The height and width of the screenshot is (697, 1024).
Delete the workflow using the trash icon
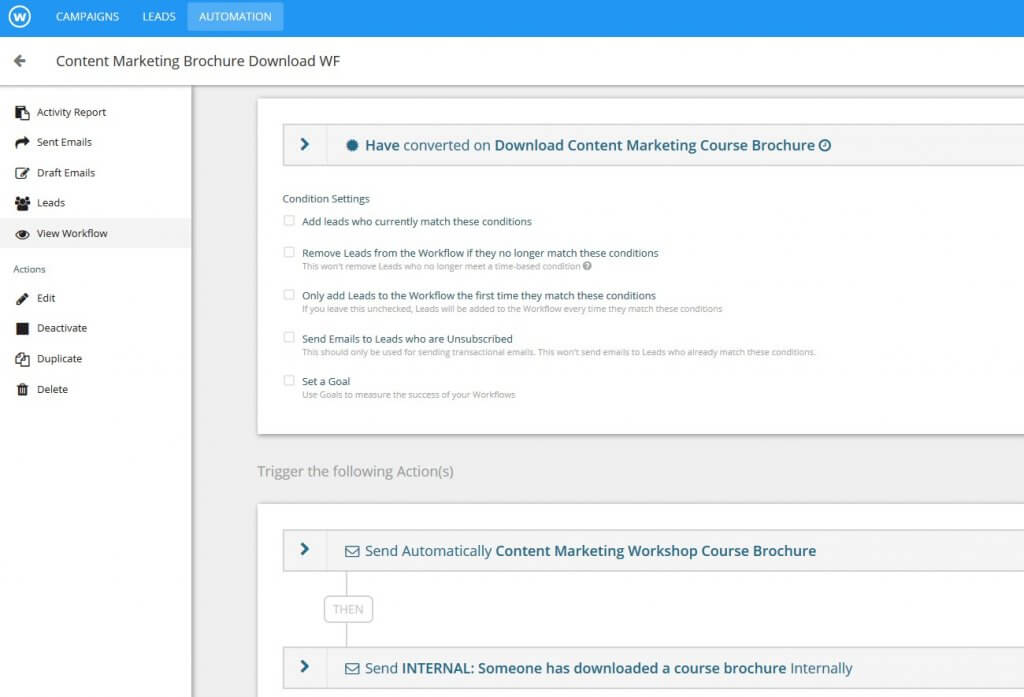point(49,389)
